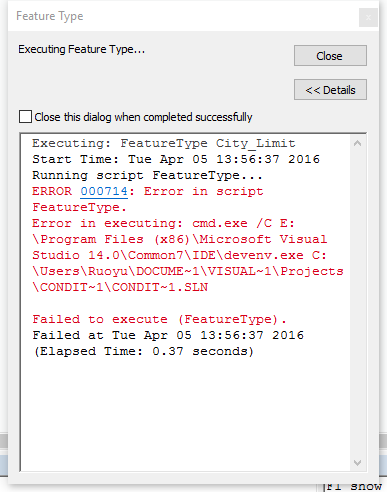The image size is (387, 492).
Task: Close the Feature Type window with X
Action: point(368,17)
